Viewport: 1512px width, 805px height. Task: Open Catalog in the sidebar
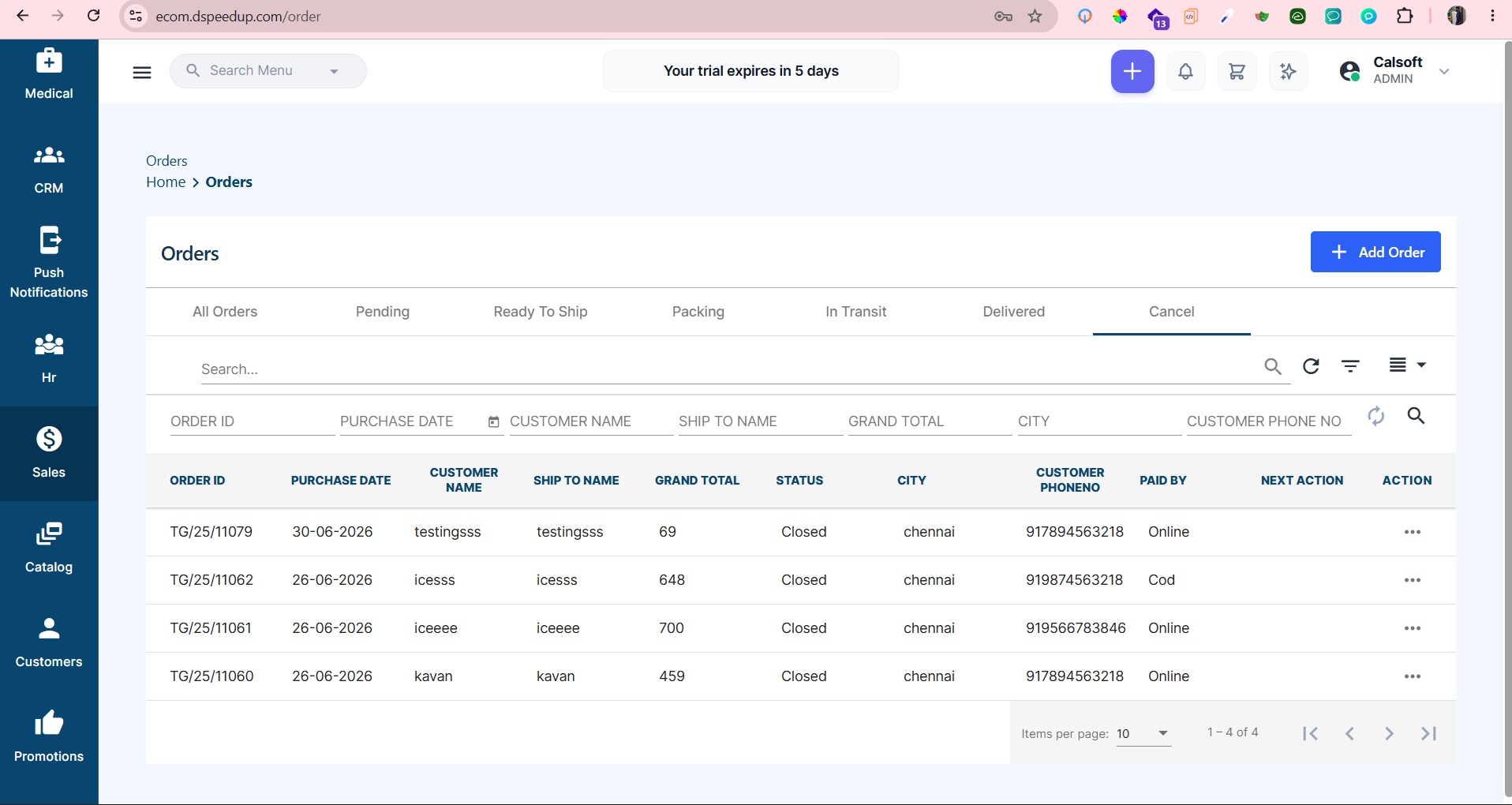pyautogui.click(x=49, y=548)
